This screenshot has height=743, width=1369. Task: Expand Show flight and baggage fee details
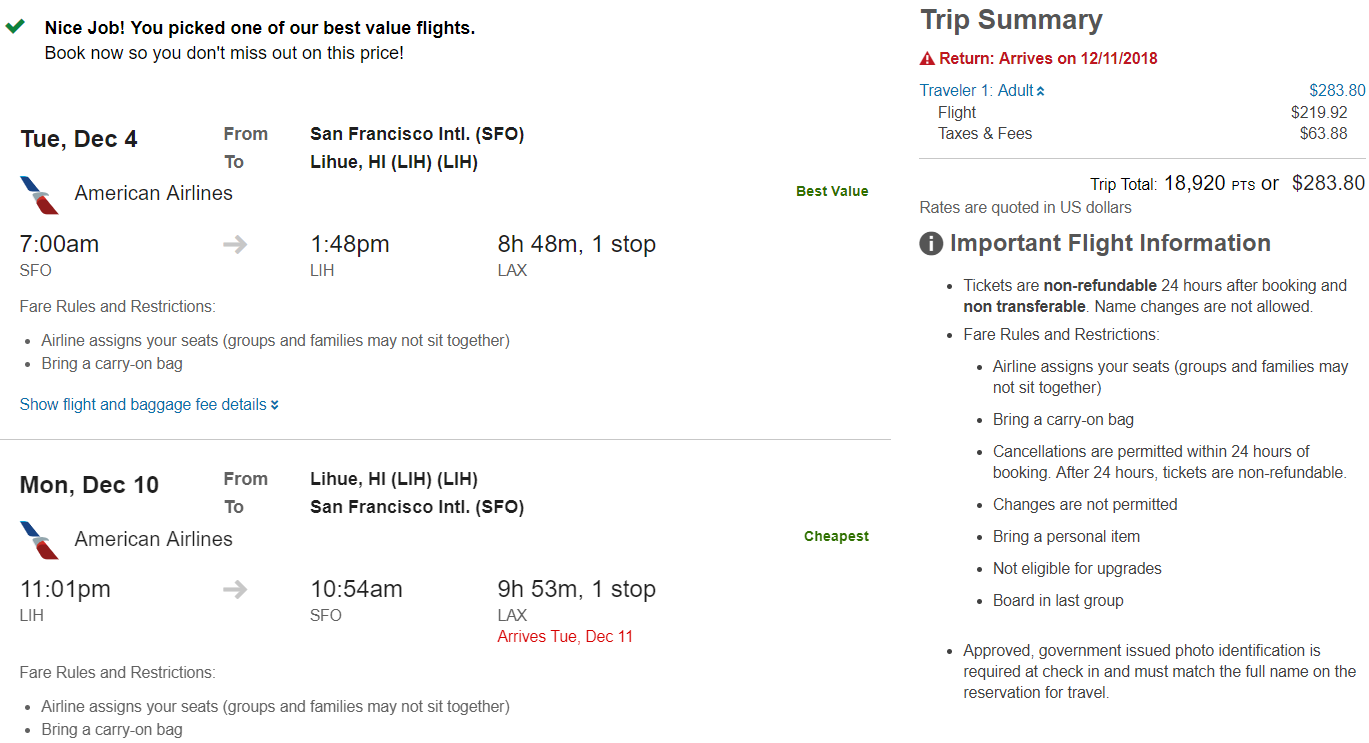(x=143, y=405)
